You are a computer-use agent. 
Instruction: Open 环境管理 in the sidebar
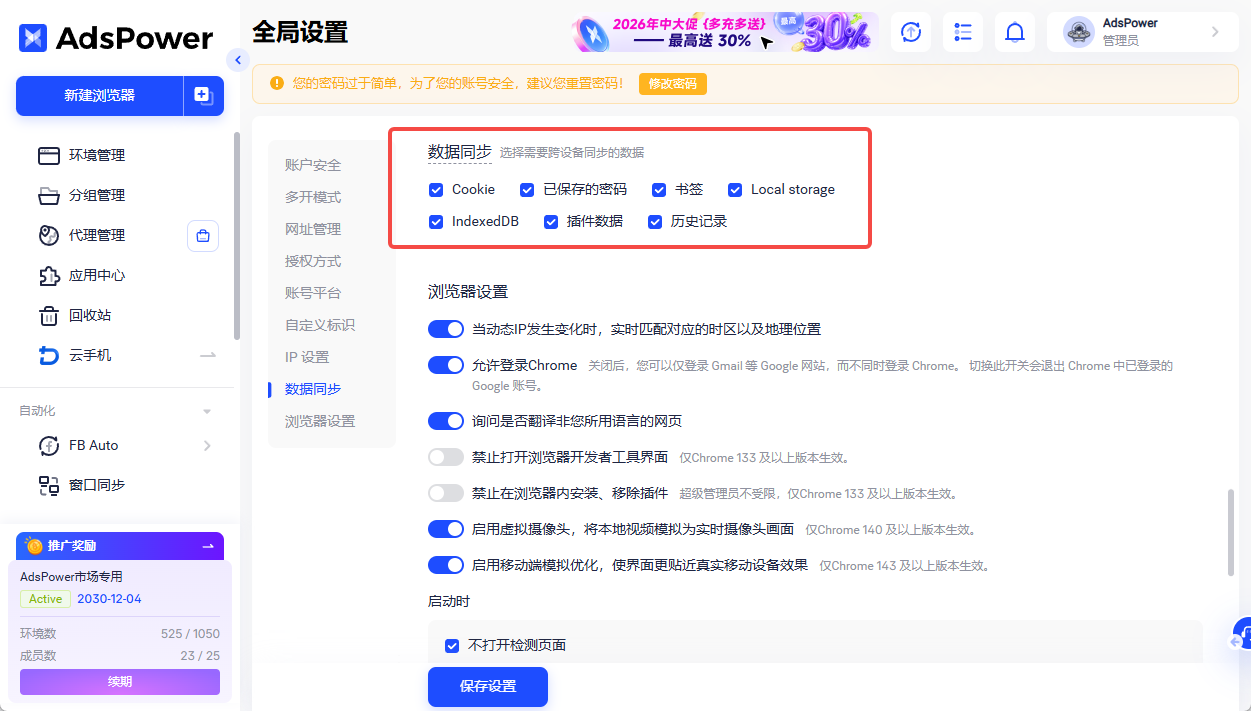click(97, 155)
